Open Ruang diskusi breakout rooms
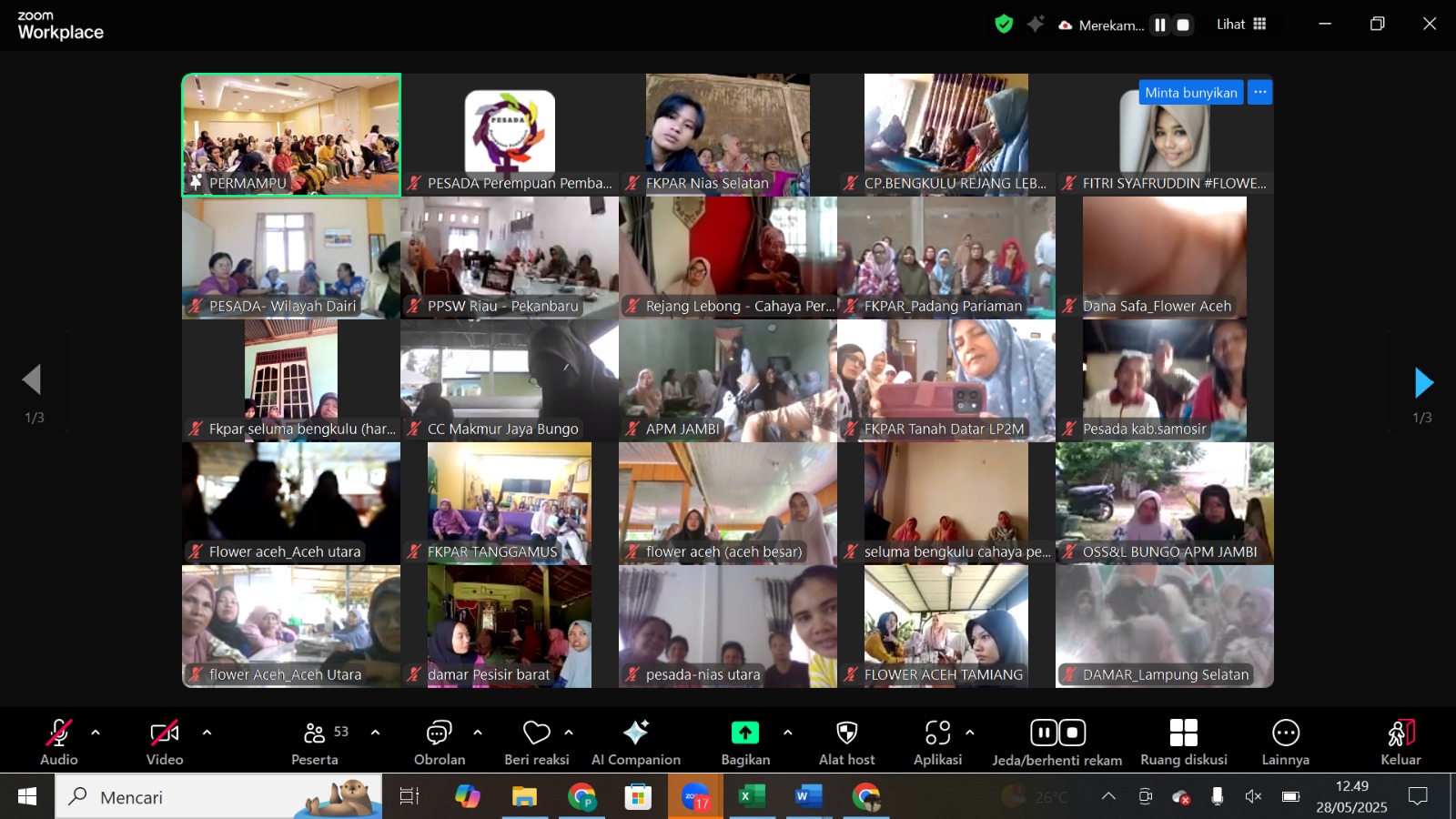The height and width of the screenshot is (819, 1456). coord(1183,742)
